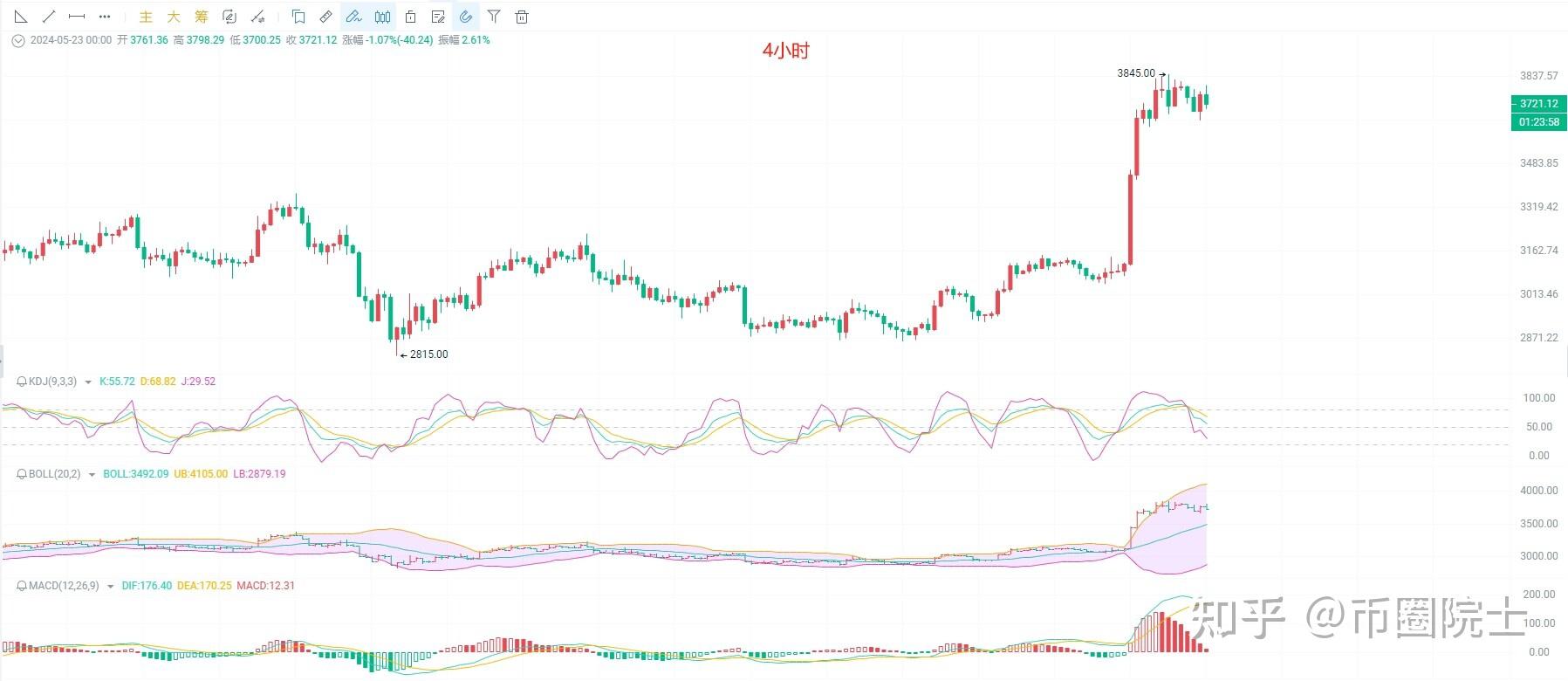Image resolution: width=1568 pixels, height=681 pixels.
Task: Click the DEA:170.25 value
Action: tap(204, 586)
